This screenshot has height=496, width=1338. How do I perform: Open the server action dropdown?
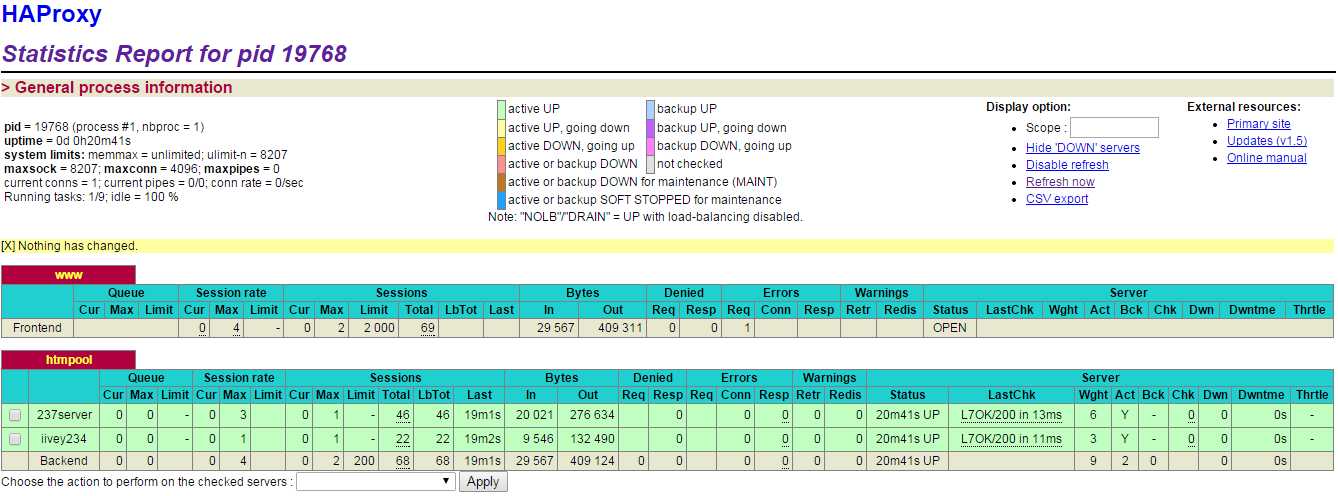(x=376, y=482)
